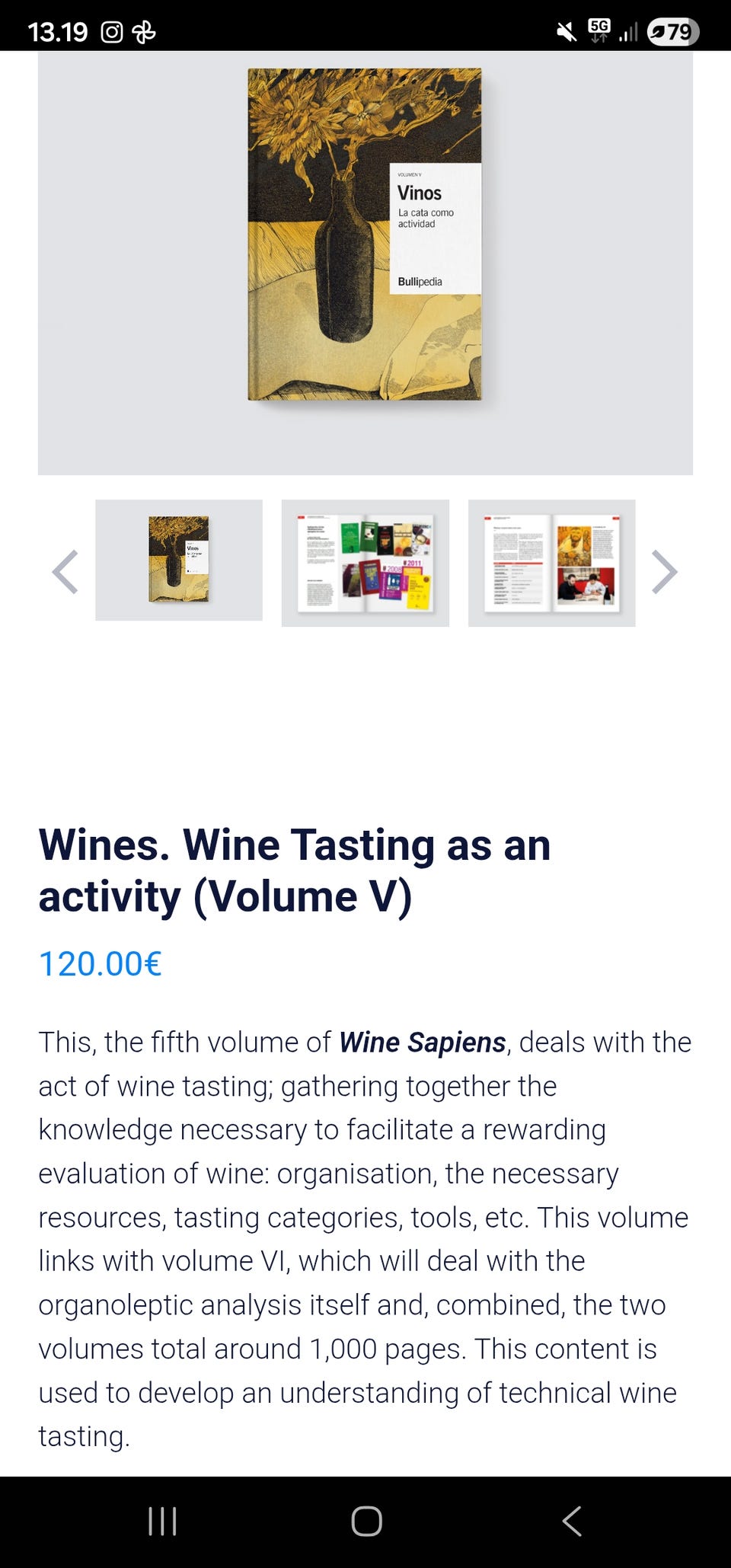Tap the Instagram icon in status bar
This screenshot has height=1568, width=731.
point(112,32)
